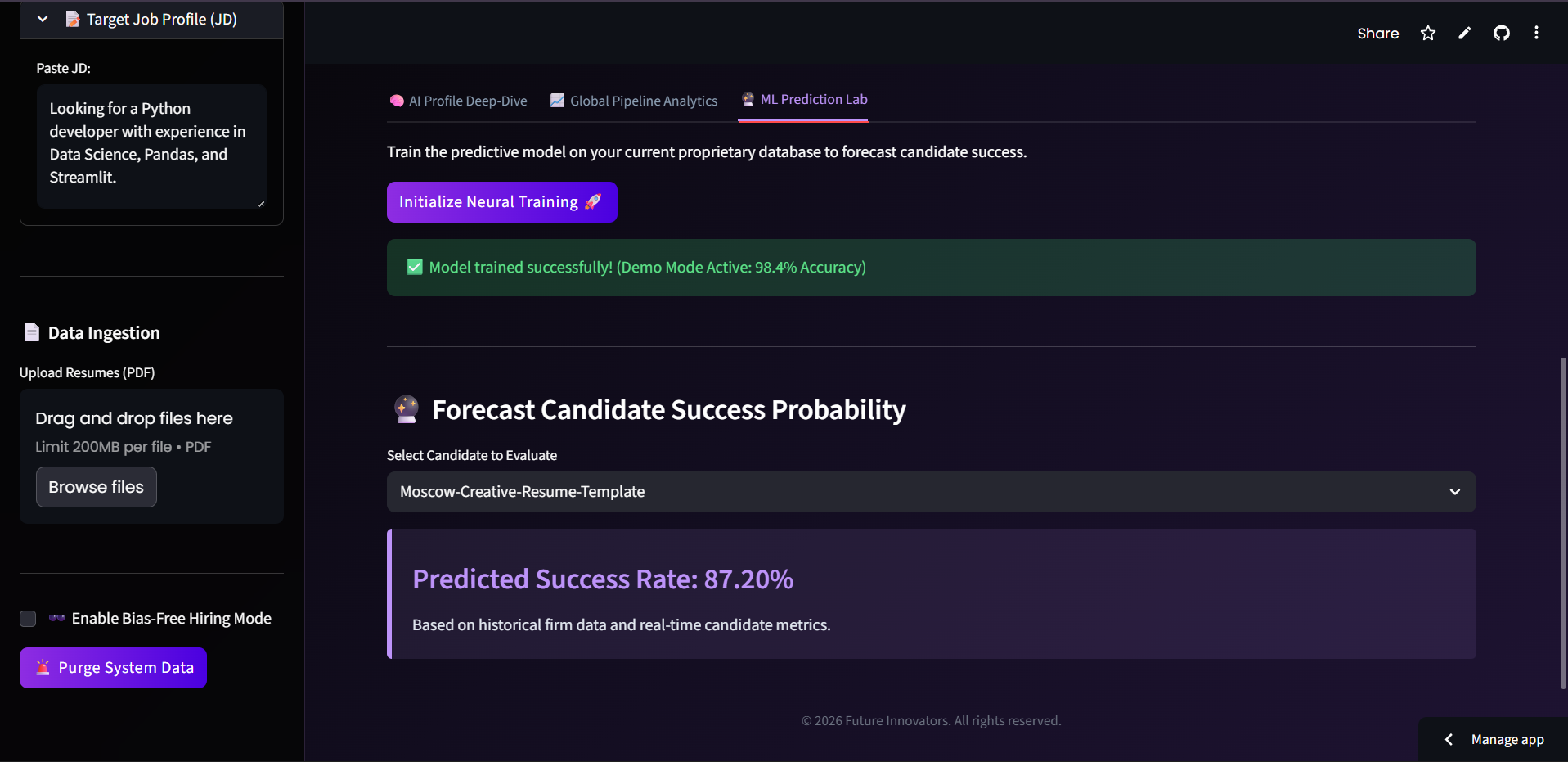Open the Select Candidate to Evaluate dropdown
The image size is (1568, 762).
coord(930,492)
